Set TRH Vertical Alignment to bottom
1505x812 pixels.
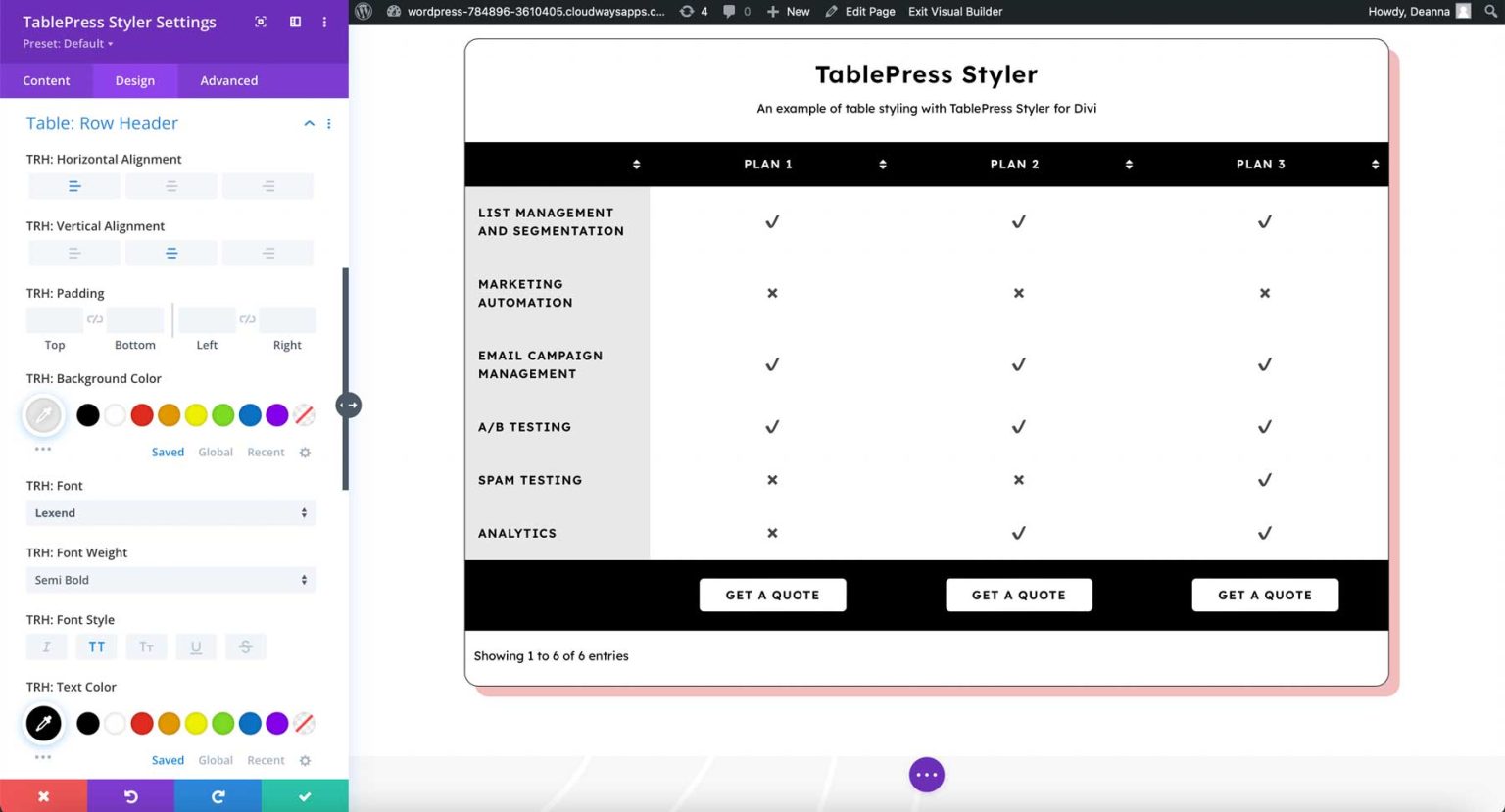(x=267, y=252)
